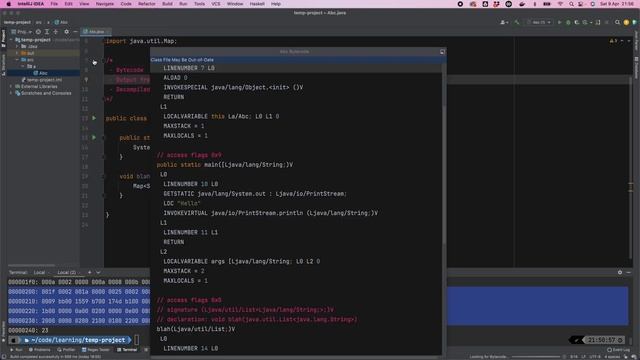The width and height of the screenshot is (640, 360).
Task: Click Collapse All icon in Project panel
Action: click(56, 31)
